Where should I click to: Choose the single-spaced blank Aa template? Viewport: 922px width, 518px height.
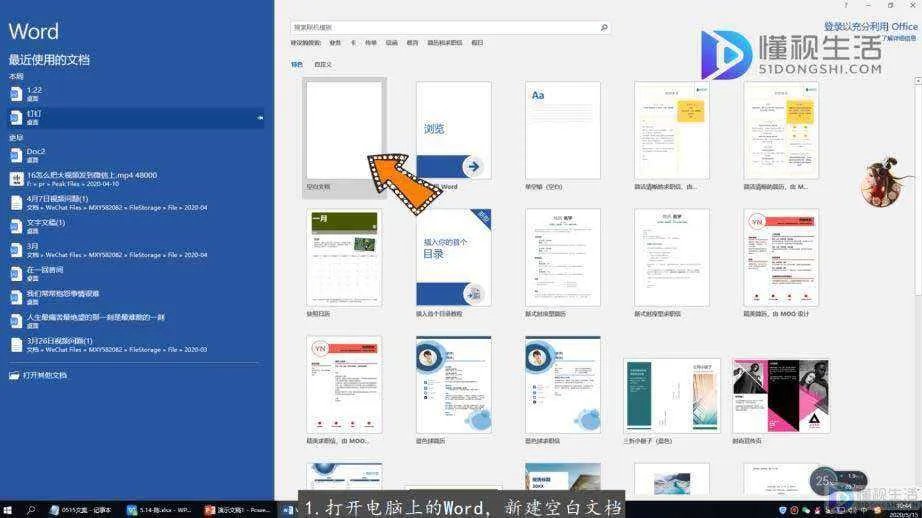click(x=562, y=130)
